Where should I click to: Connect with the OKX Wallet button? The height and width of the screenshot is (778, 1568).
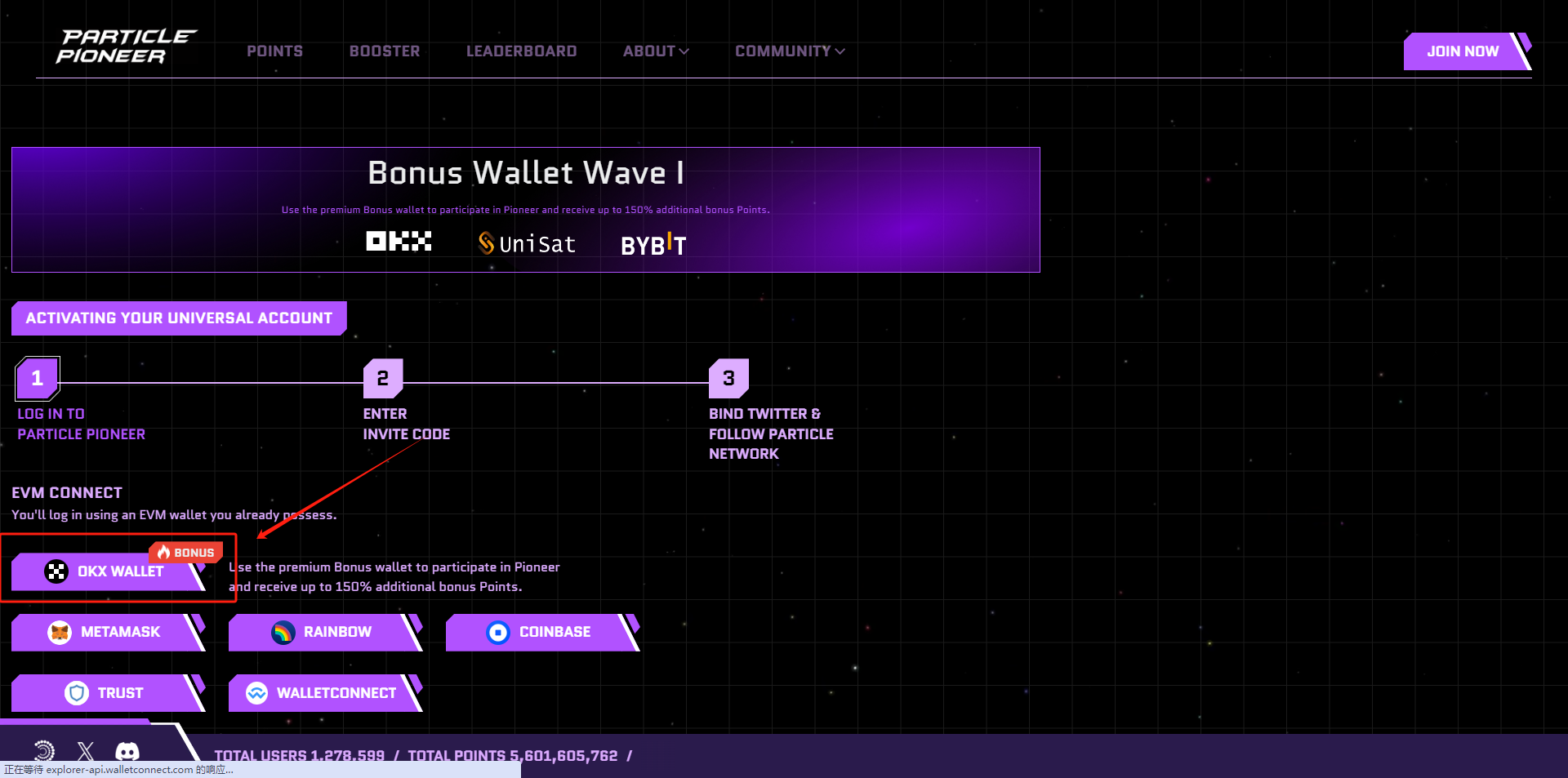(x=108, y=571)
